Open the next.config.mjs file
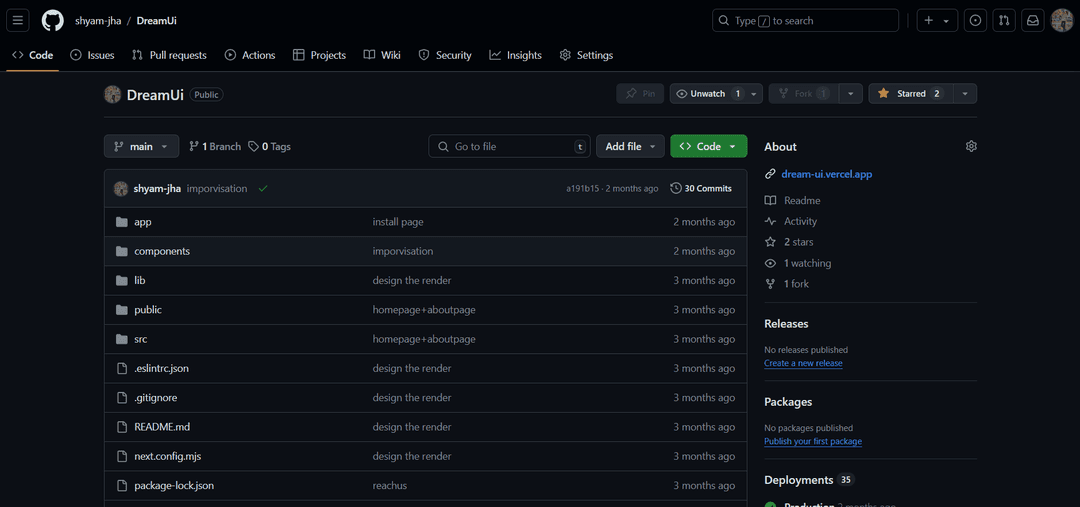This screenshot has width=1080, height=507. (x=167, y=456)
